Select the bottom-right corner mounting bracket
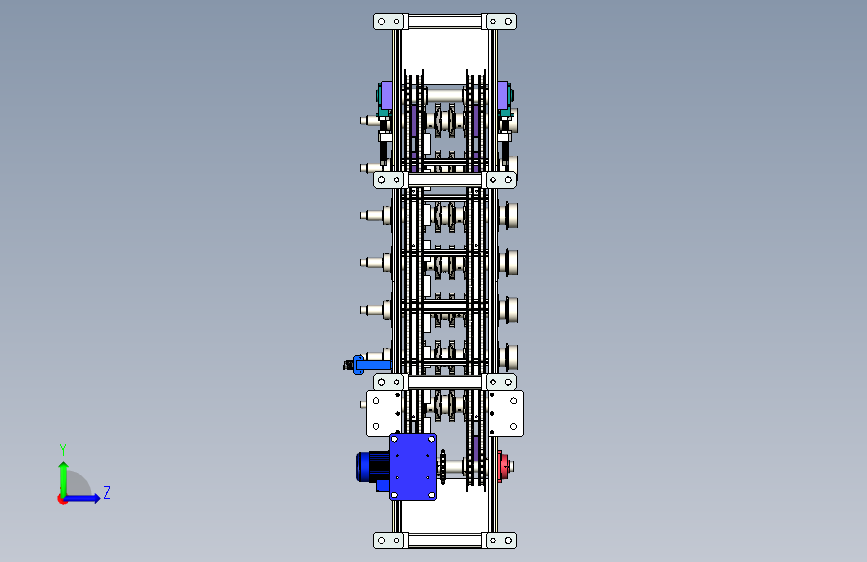867x562 pixels. [x=499, y=540]
